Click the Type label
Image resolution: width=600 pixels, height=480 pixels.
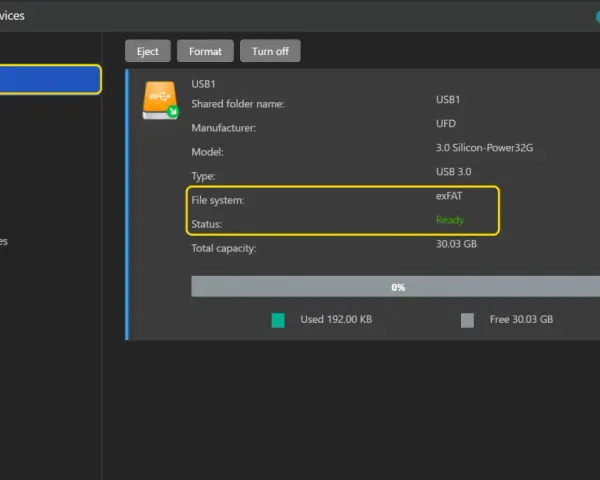point(203,176)
